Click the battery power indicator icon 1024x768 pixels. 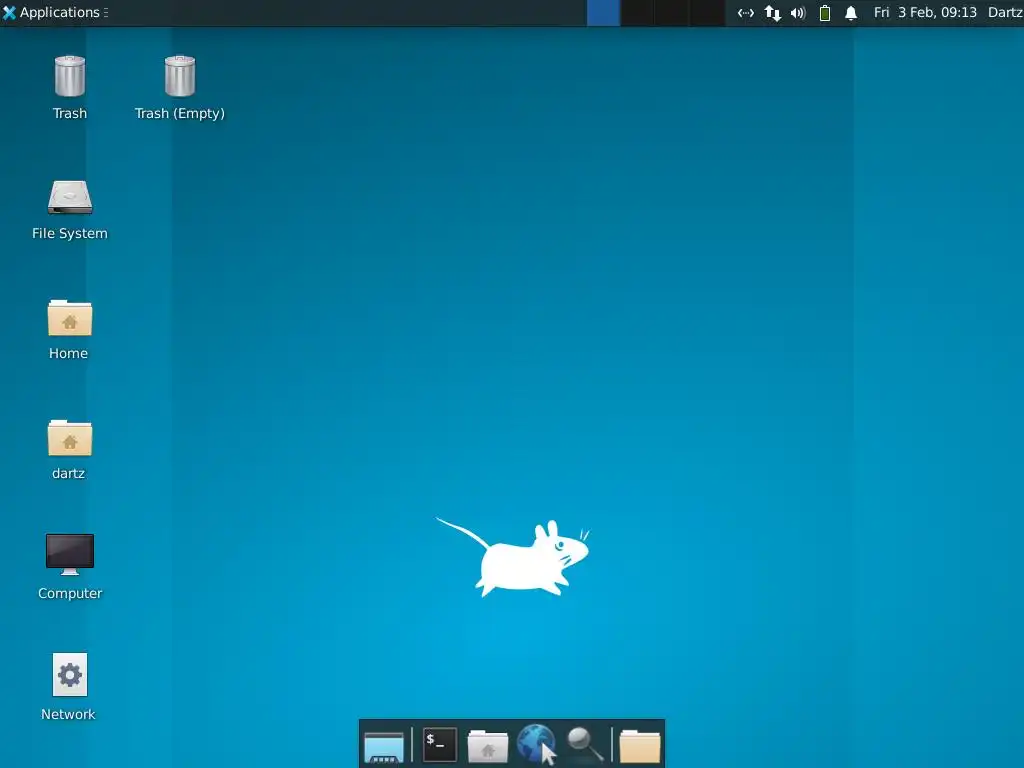click(x=825, y=12)
